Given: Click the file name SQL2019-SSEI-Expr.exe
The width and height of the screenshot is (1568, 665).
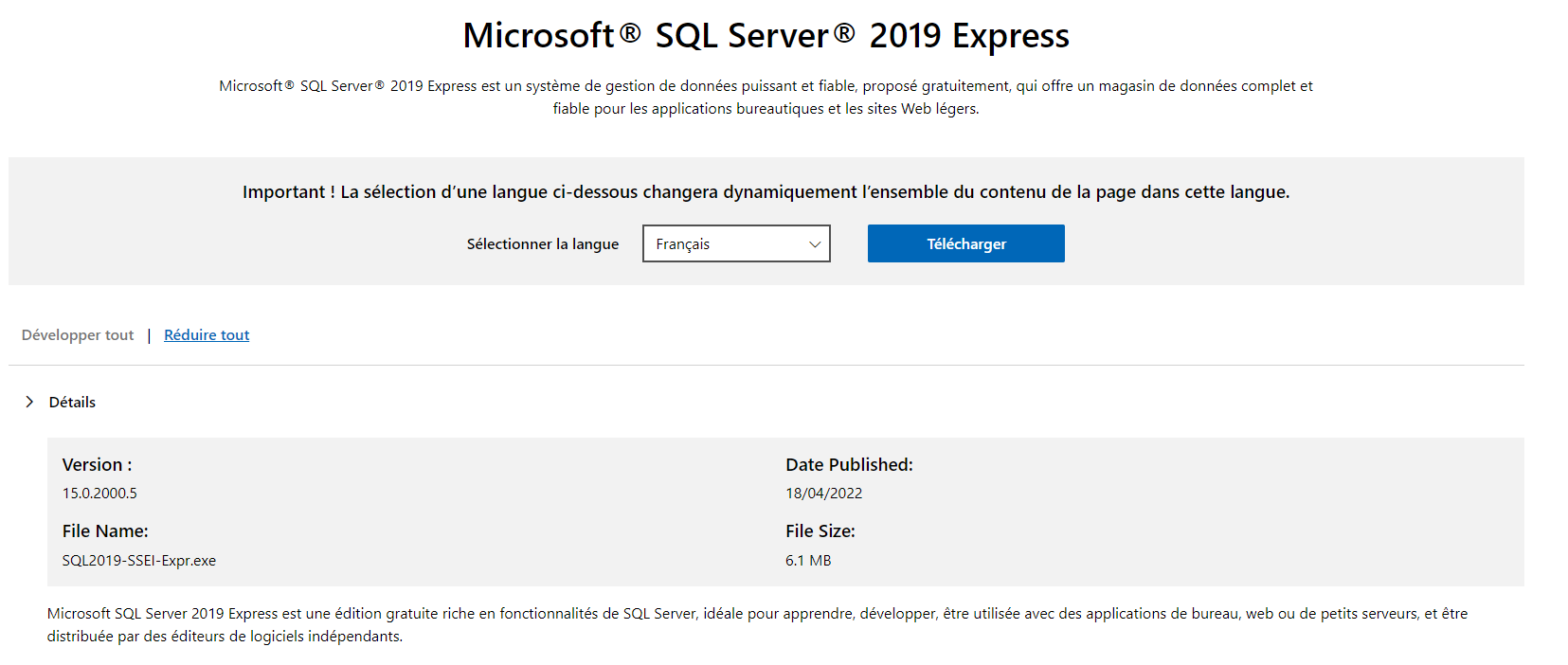Looking at the screenshot, I should point(139,561).
